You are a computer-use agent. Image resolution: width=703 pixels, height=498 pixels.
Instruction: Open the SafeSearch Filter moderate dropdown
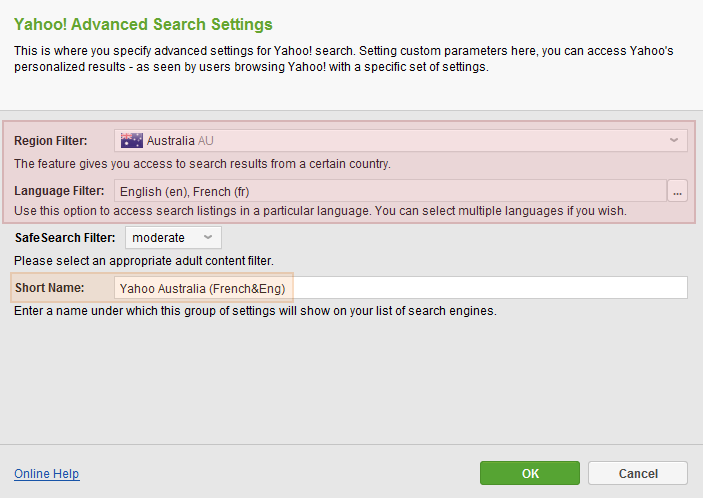[x=173, y=238]
